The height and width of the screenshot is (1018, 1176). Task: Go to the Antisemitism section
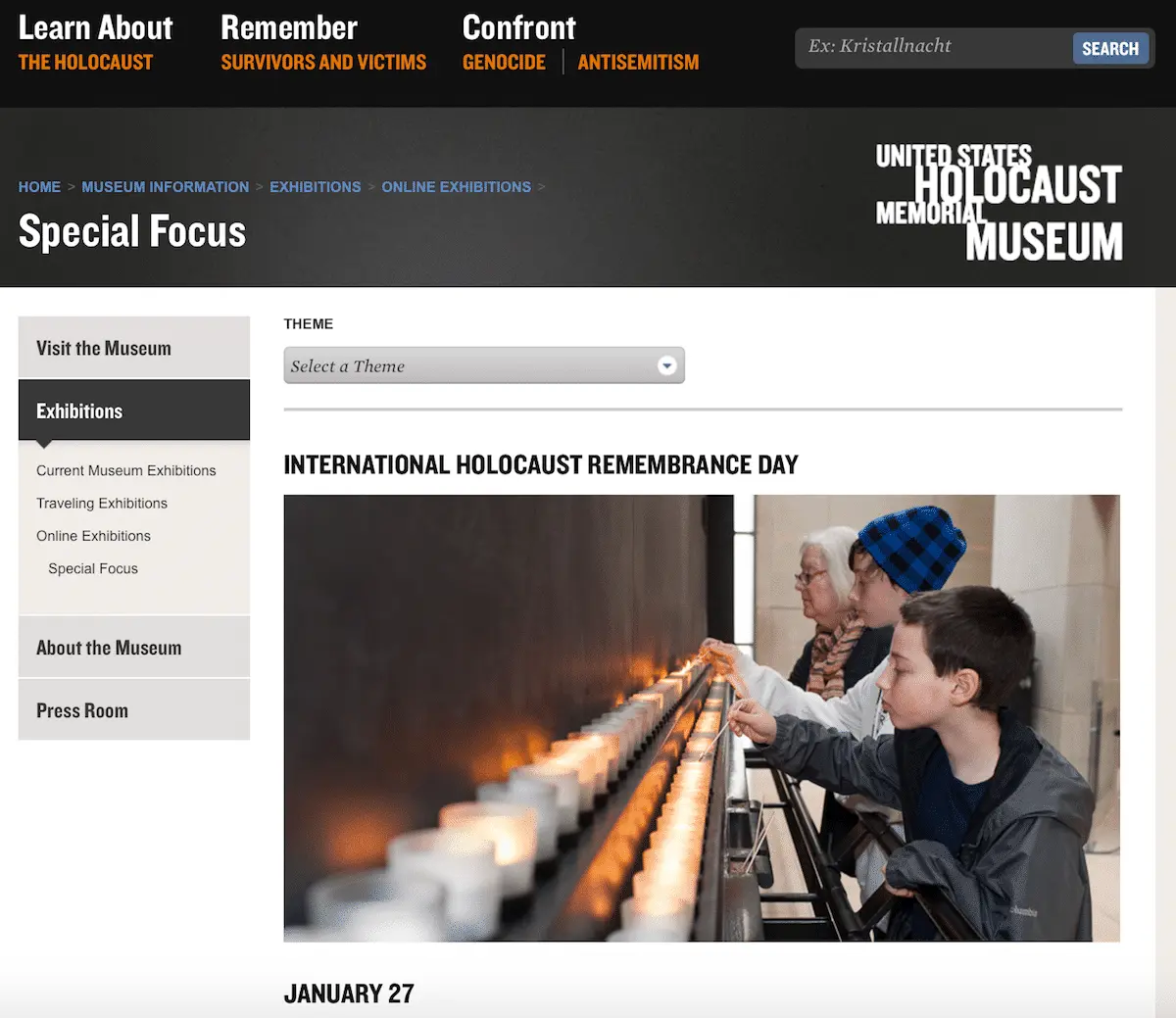click(638, 62)
